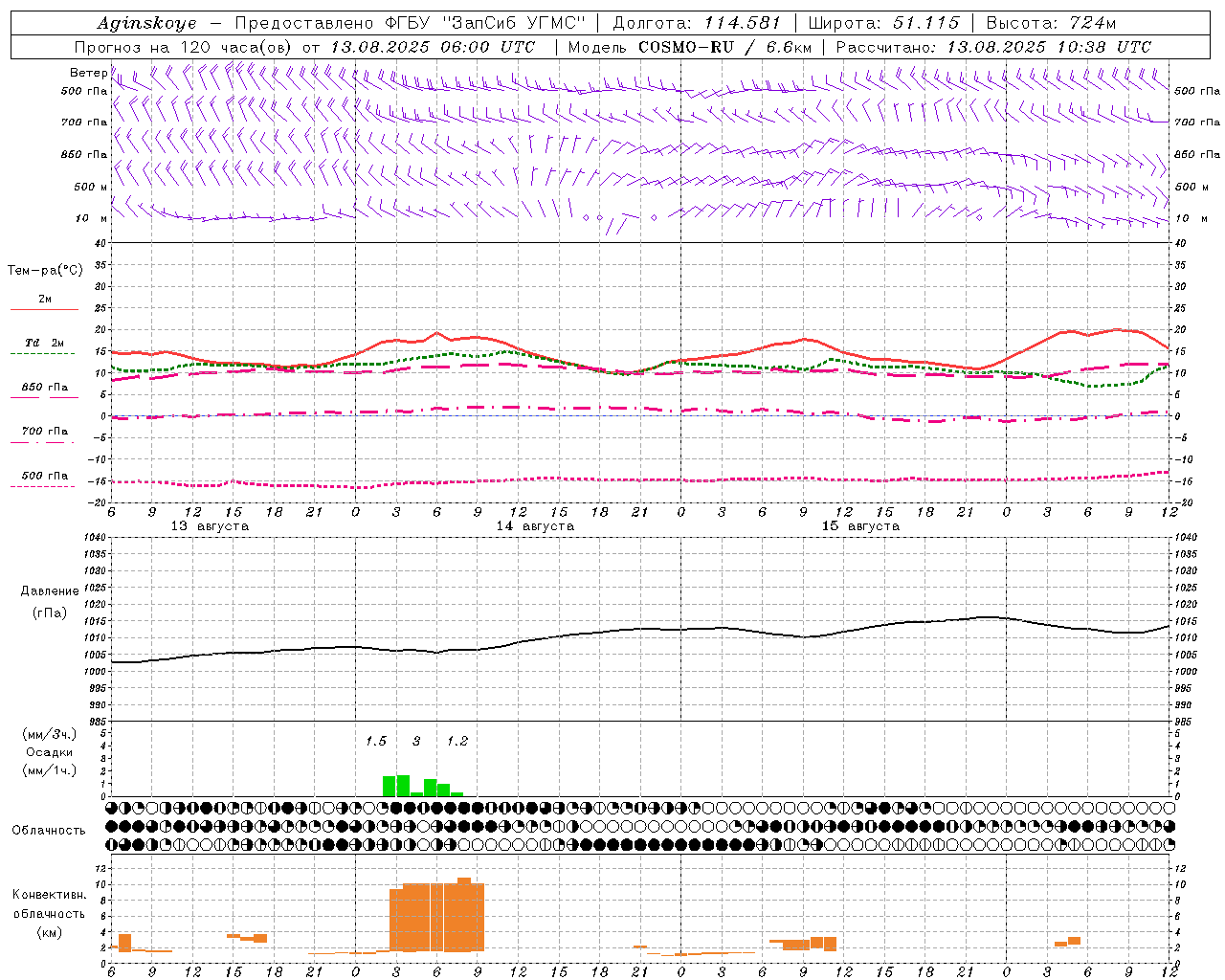The width and height of the screenshot is (1225, 980).
Task: Click the 1.5 precipitation total value
Action: pos(376,741)
